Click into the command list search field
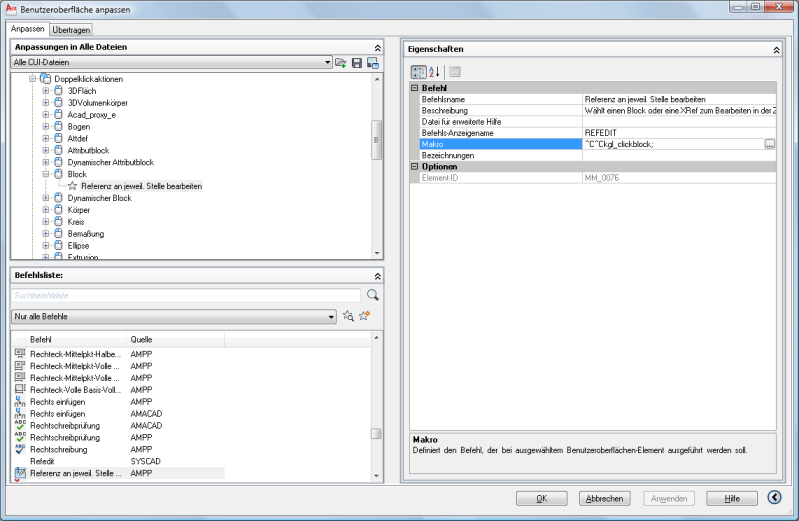 coord(185,295)
